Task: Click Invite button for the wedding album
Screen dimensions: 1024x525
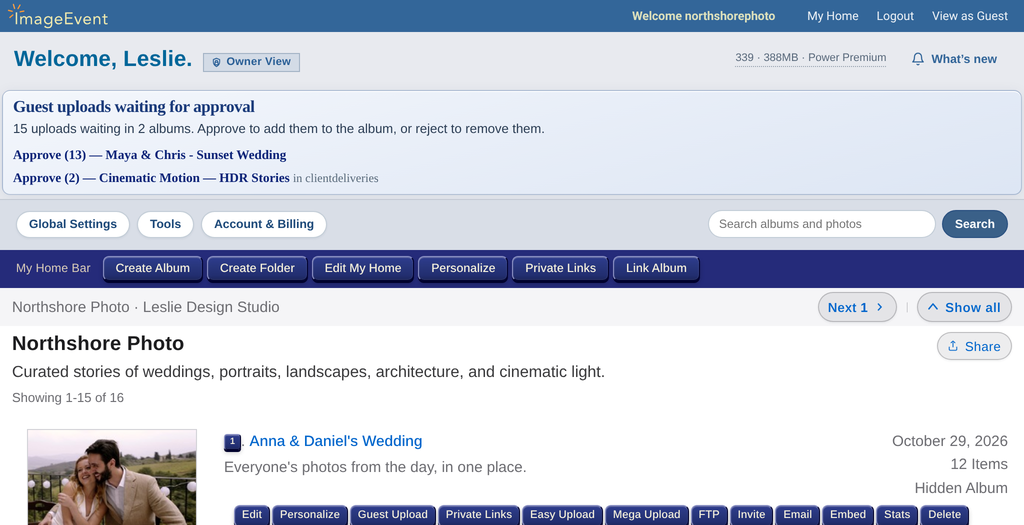Action: coord(751,515)
